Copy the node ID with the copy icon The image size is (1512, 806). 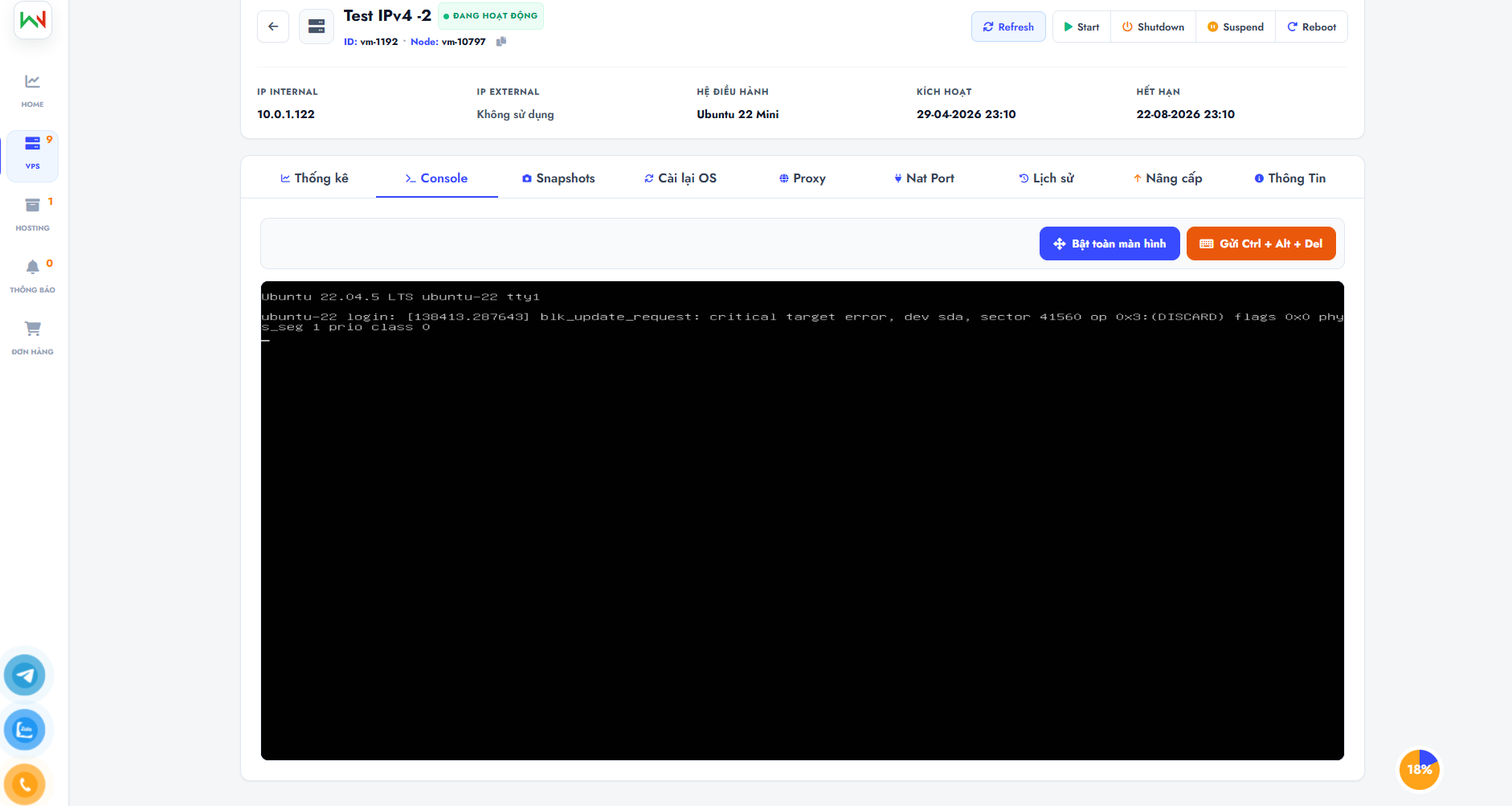pyautogui.click(x=501, y=42)
